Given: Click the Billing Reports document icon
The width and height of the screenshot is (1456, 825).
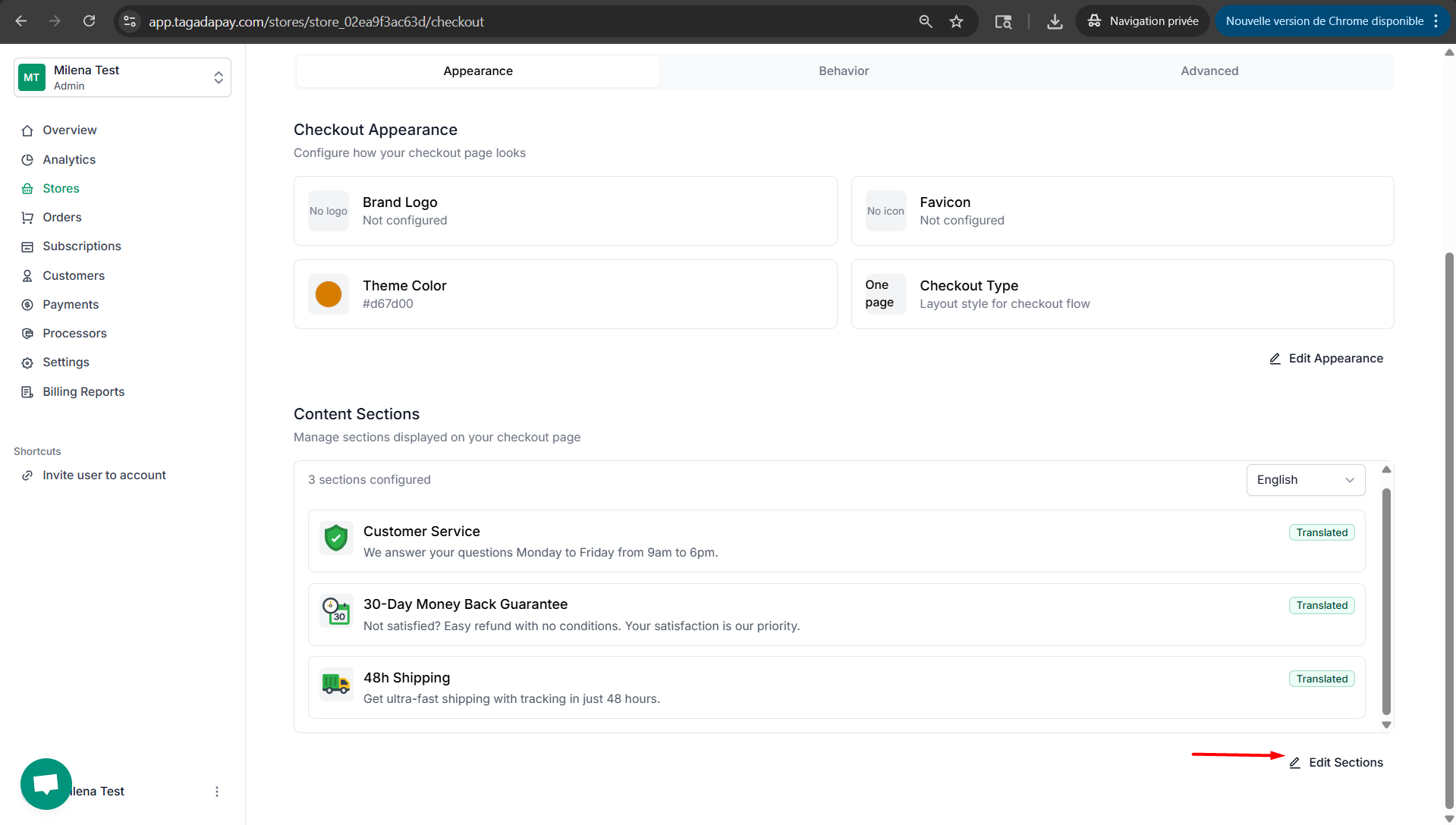Looking at the screenshot, I should (x=27, y=392).
